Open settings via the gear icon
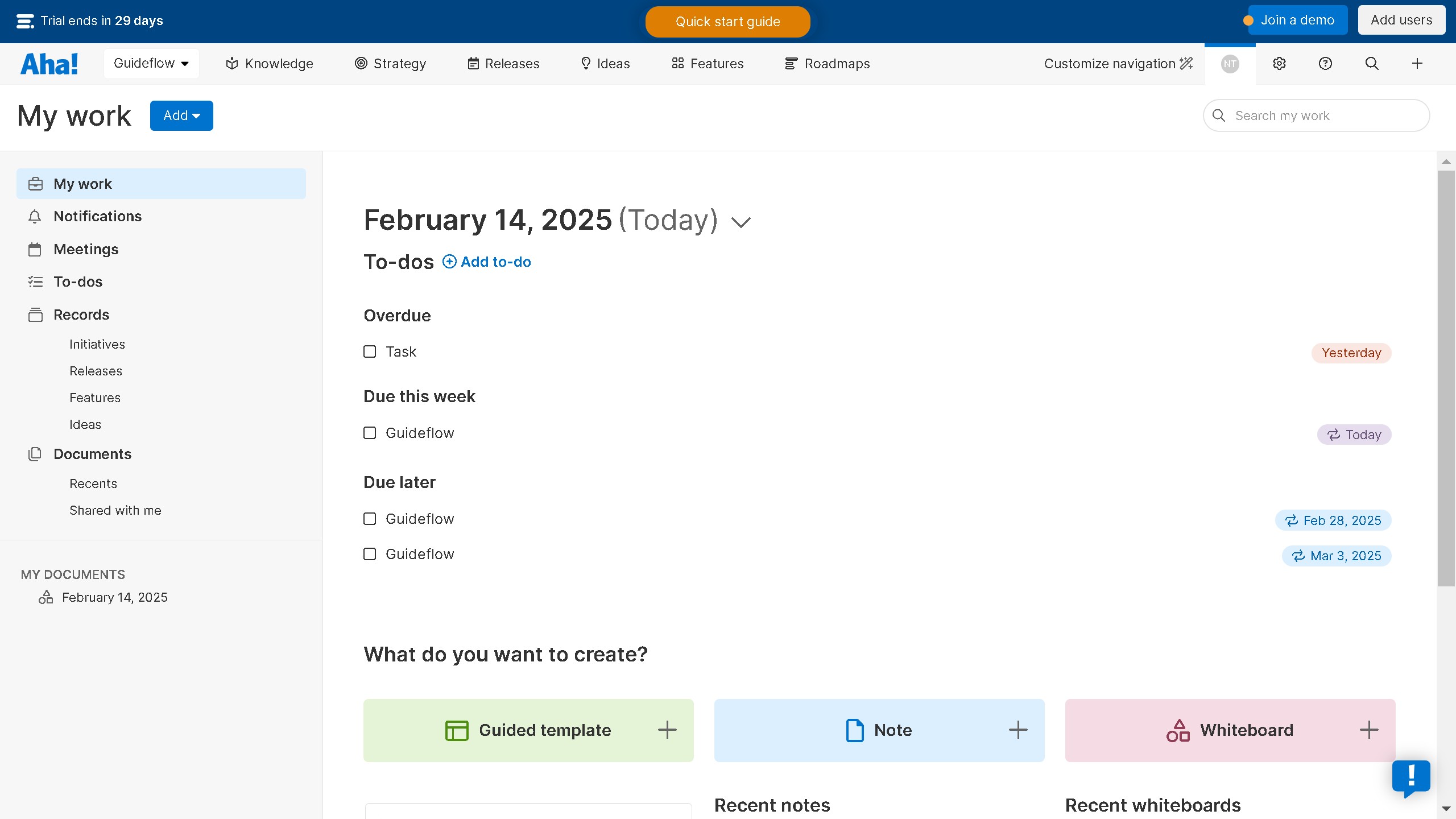1456x819 pixels. click(x=1279, y=63)
